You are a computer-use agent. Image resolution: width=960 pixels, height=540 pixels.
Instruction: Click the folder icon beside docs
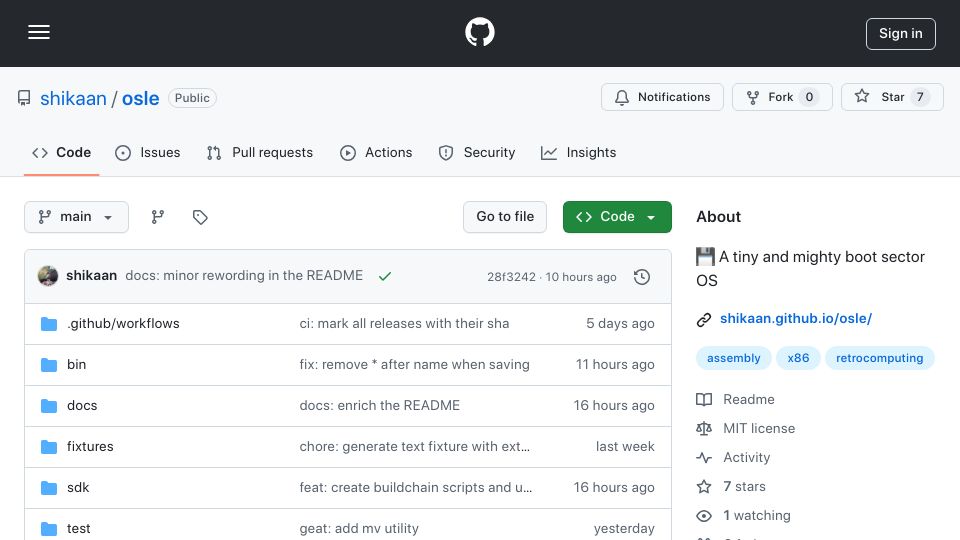tap(49, 406)
